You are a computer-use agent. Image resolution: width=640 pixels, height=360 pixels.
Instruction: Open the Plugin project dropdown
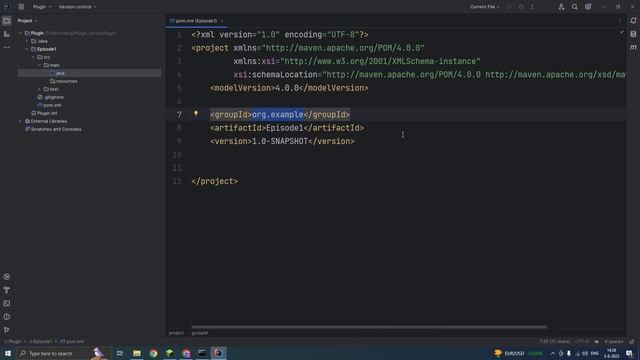click(x=42, y=7)
